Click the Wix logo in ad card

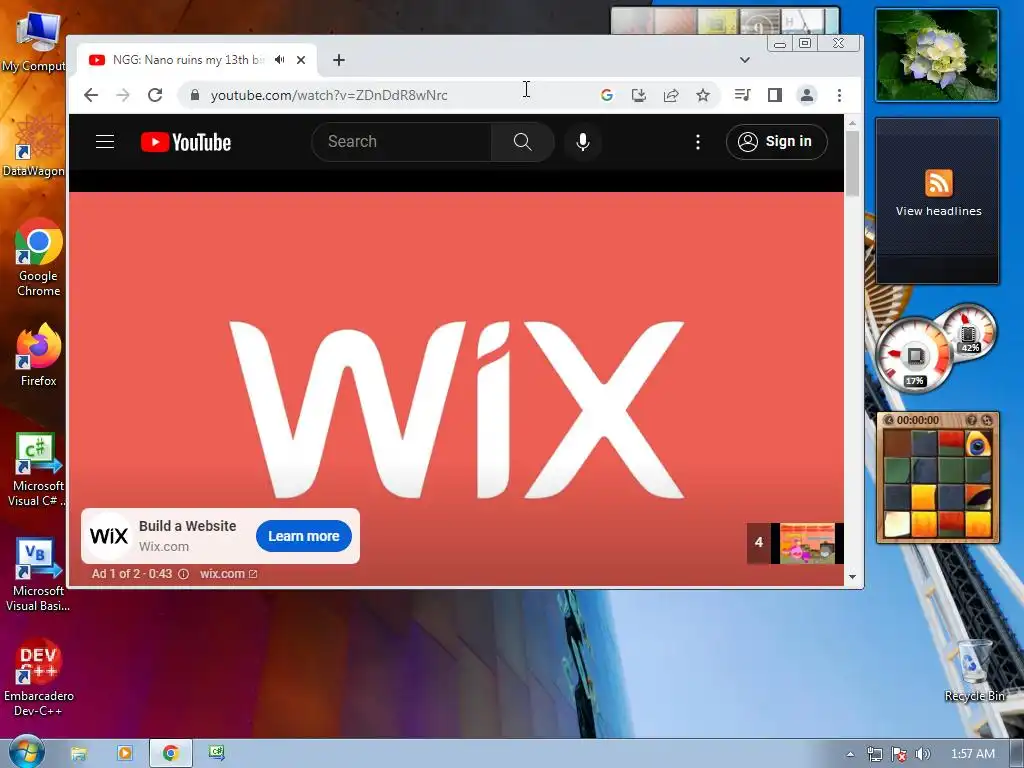tap(109, 536)
